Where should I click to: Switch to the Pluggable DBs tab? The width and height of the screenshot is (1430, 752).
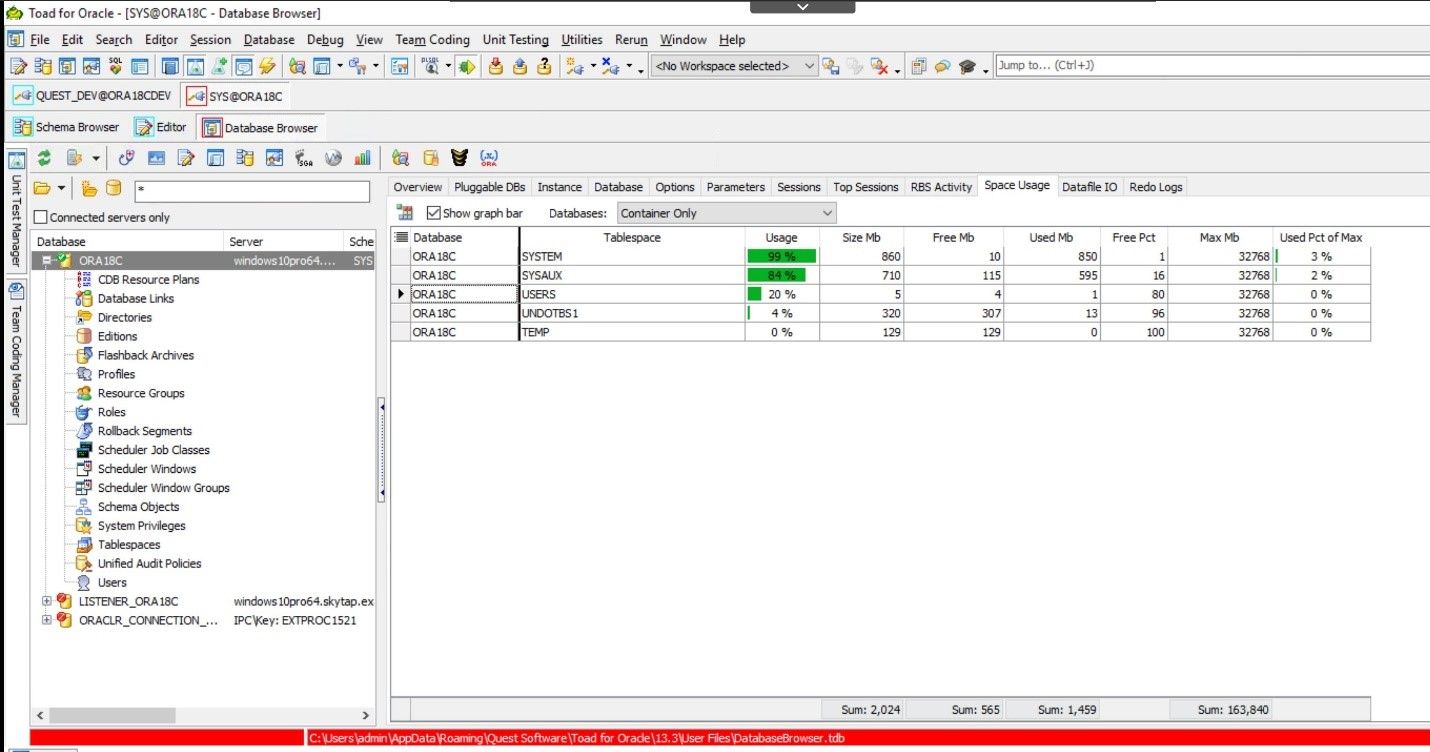click(489, 187)
